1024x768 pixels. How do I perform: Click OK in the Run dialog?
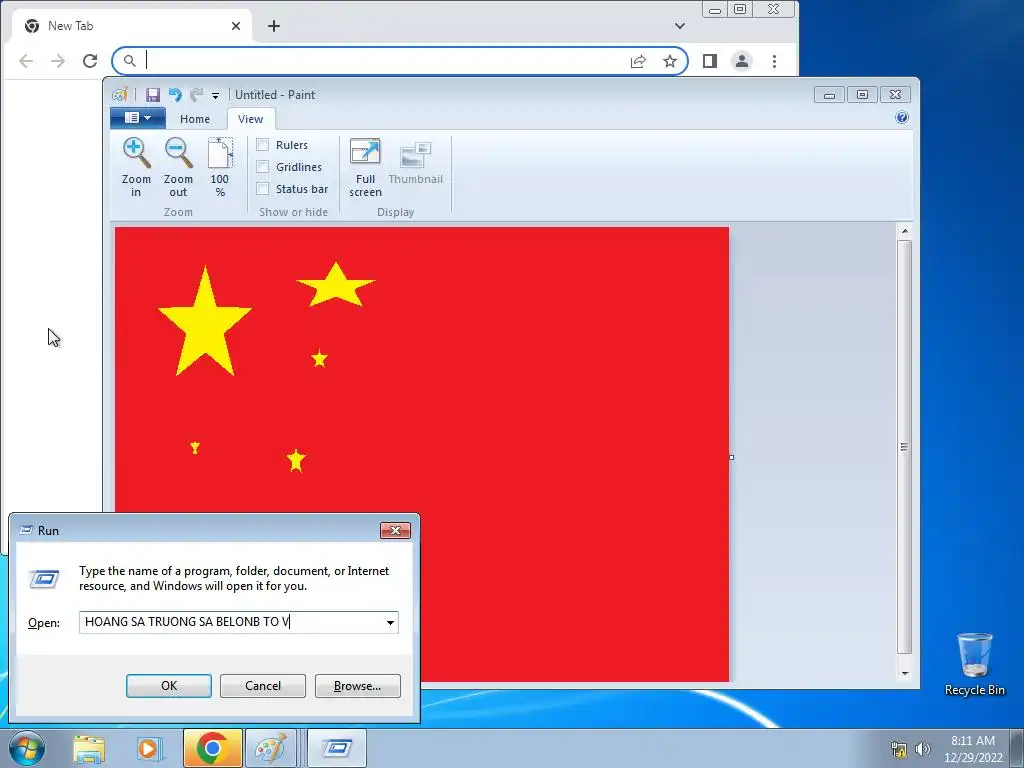pos(168,686)
